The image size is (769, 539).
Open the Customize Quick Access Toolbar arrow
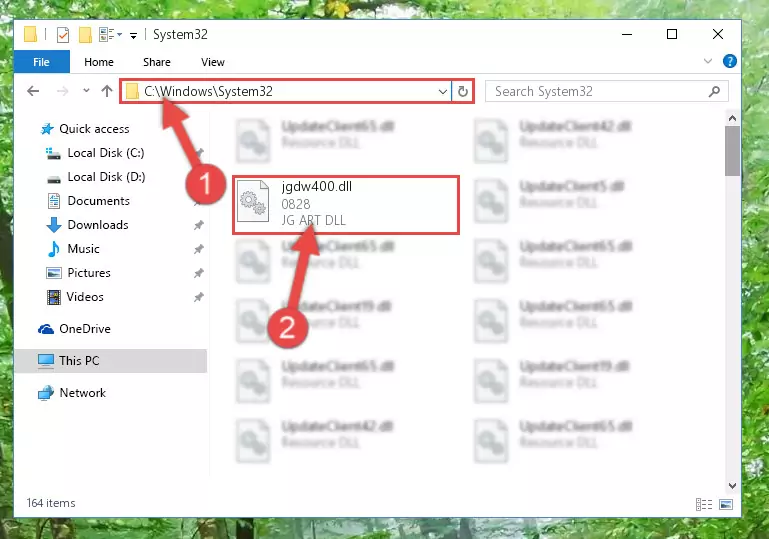pos(133,35)
